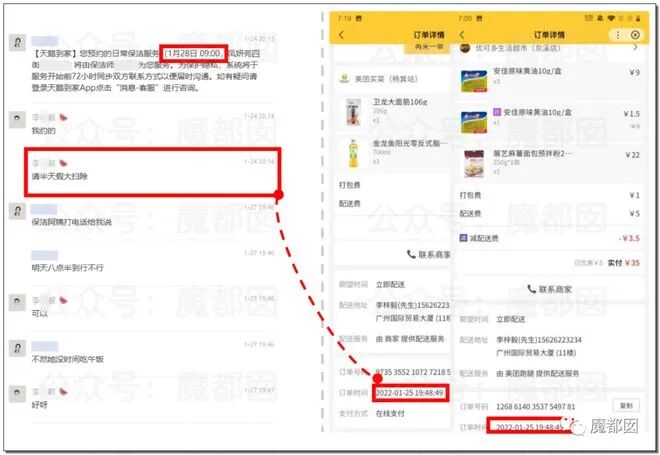
Task: Close the order details with circled X icon
Action: tap(635, 35)
